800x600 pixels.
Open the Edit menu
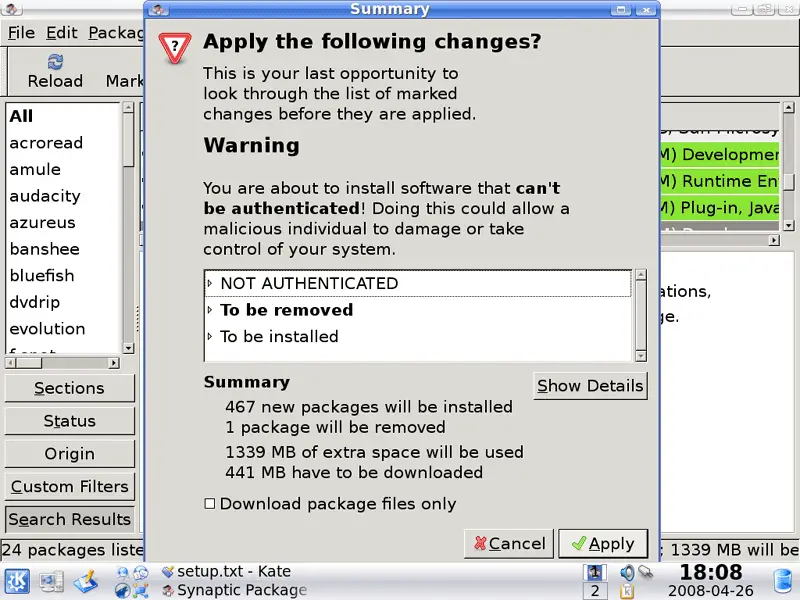click(x=61, y=32)
